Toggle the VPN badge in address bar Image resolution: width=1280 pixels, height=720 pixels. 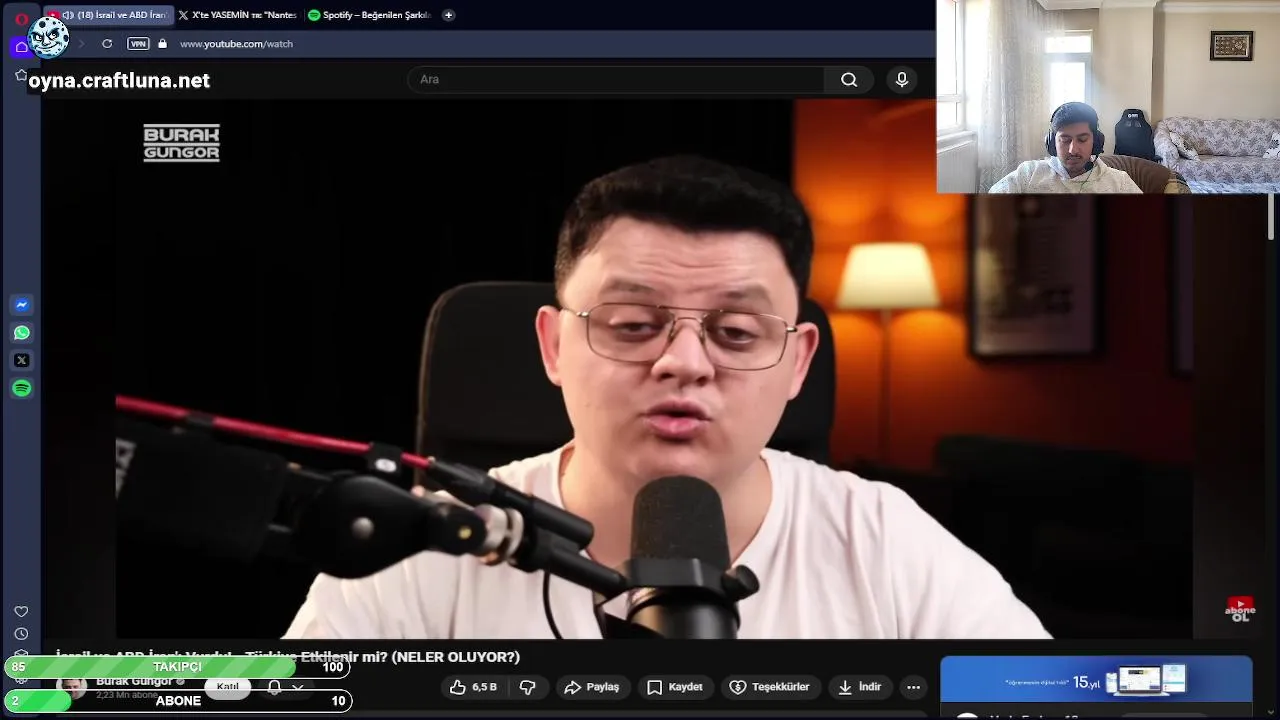138,44
